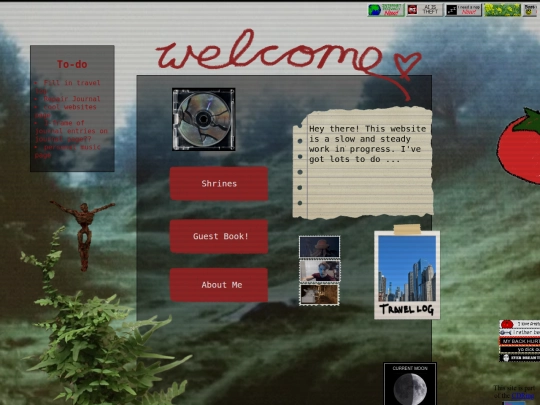Open the Shrines page
This screenshot has width=540, height=405.
pos(219,184)
